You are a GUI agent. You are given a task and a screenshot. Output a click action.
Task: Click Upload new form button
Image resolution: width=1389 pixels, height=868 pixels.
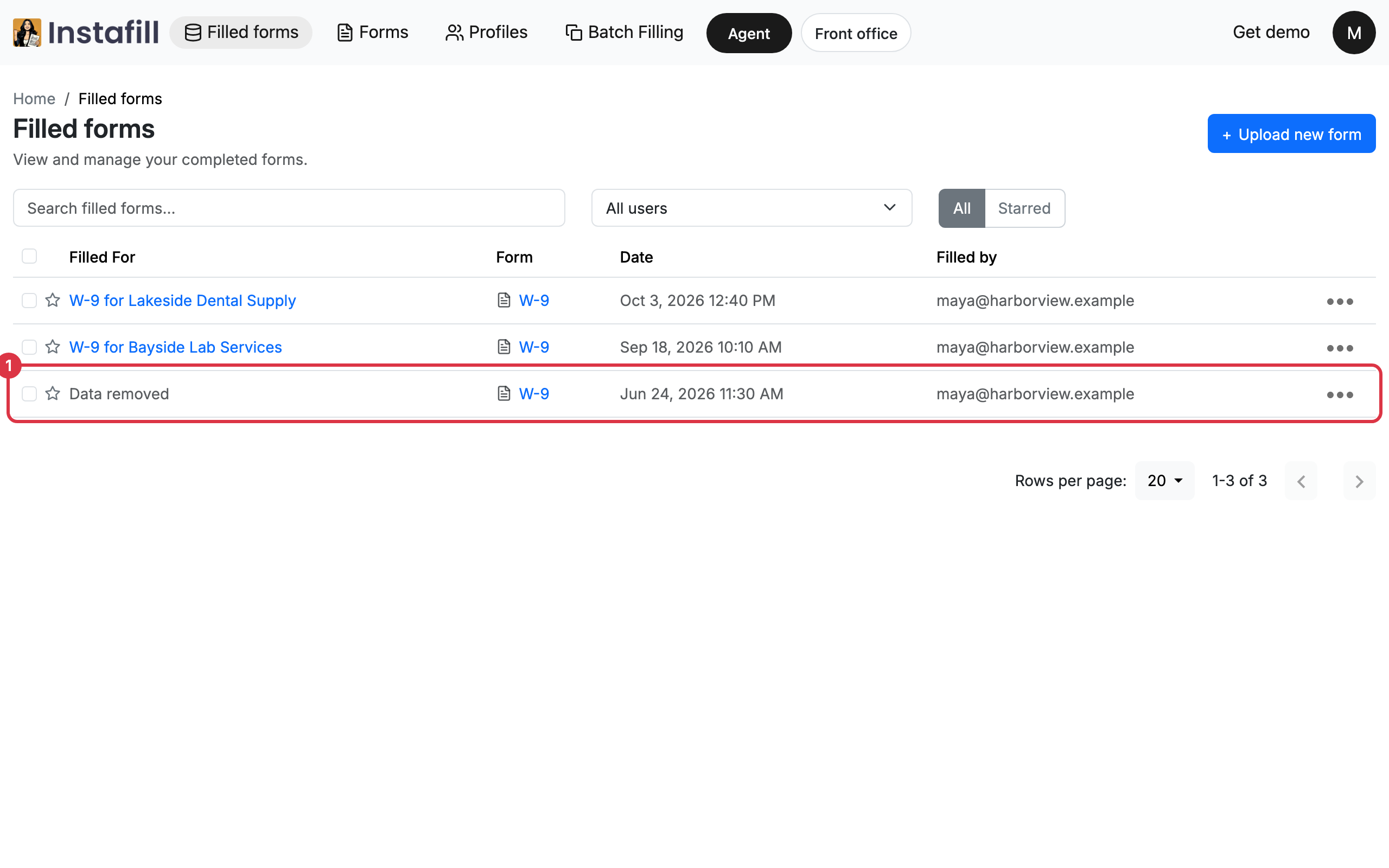(1291, 134)
